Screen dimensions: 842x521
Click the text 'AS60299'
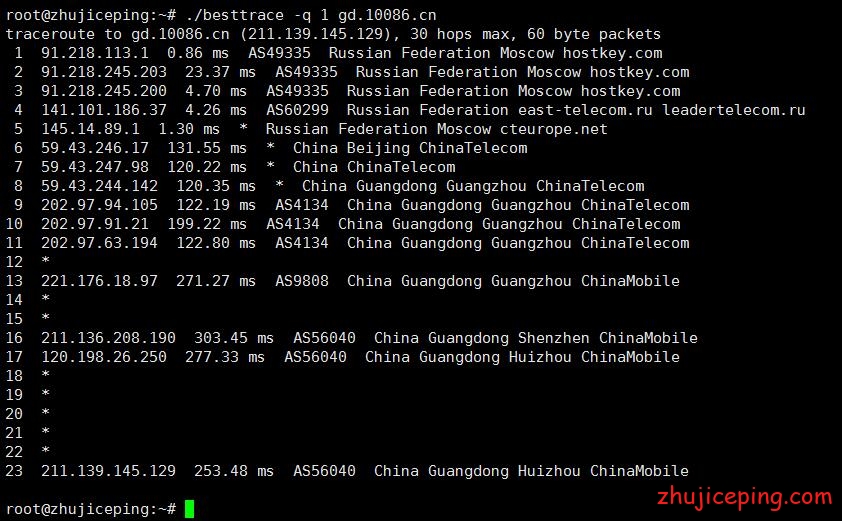[297, 110]
